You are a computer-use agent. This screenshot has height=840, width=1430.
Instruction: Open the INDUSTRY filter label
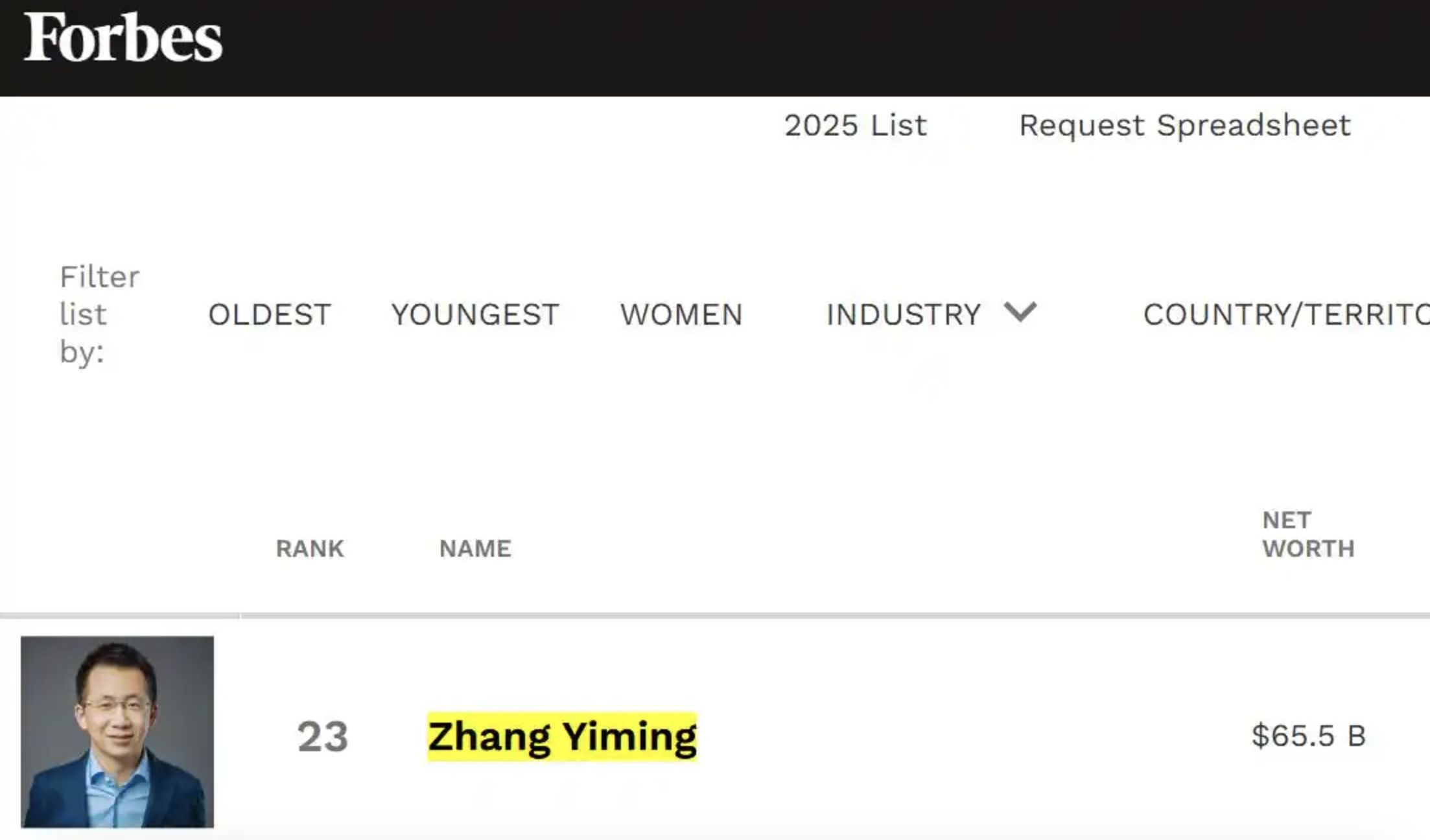point(904,314)
